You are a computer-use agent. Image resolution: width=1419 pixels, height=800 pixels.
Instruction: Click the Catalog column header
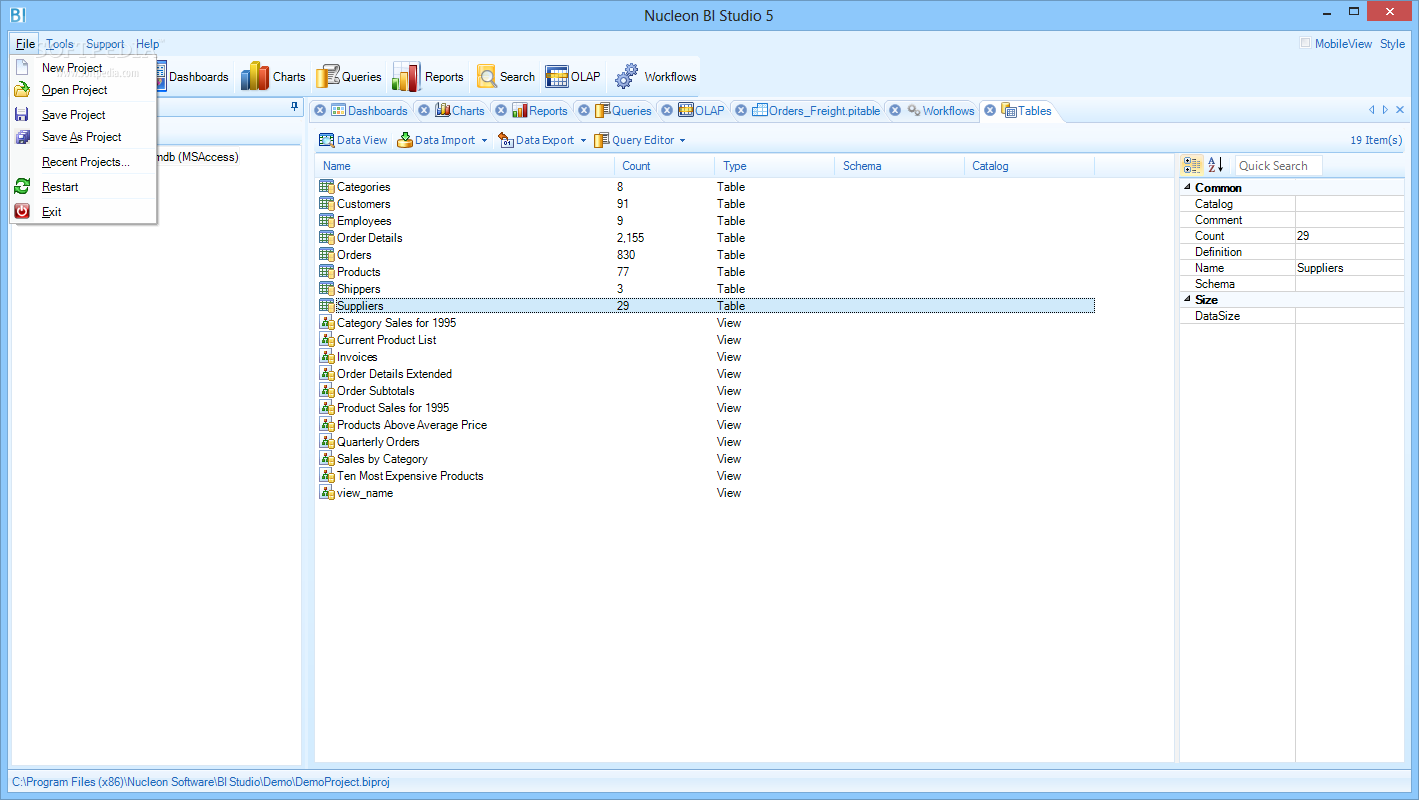coord(1030,166)
